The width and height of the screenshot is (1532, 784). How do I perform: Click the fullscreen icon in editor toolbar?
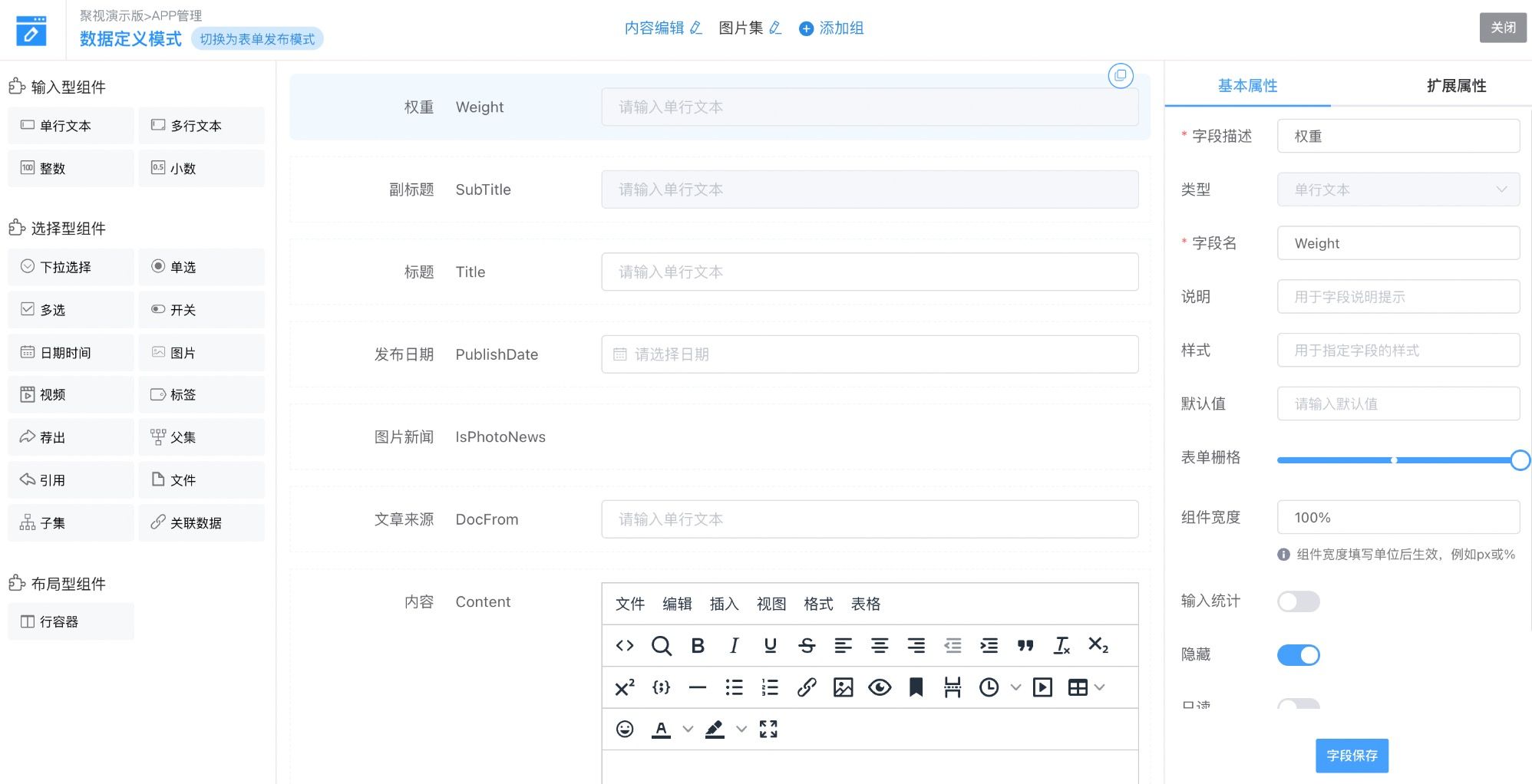[768, 729]
